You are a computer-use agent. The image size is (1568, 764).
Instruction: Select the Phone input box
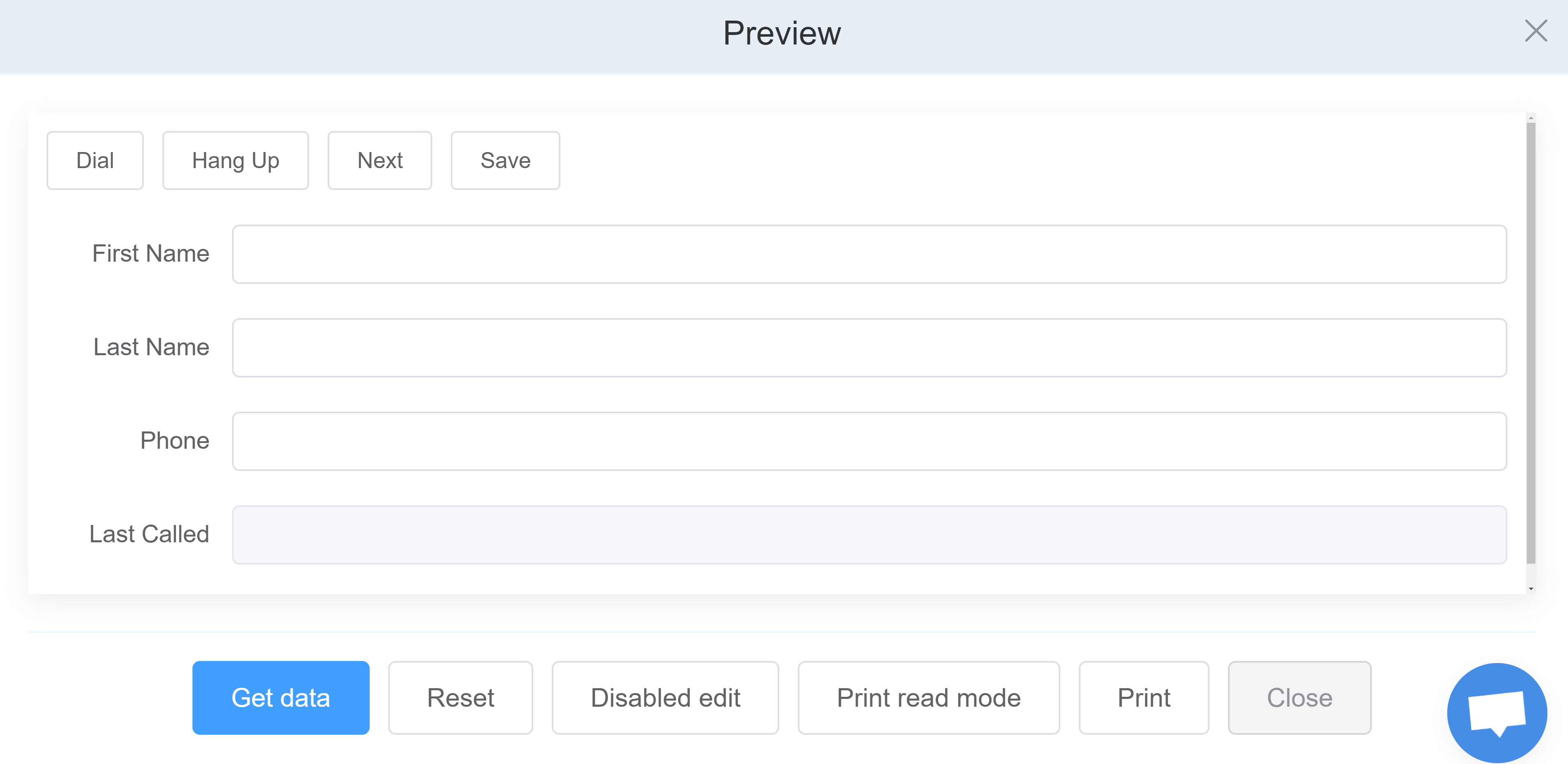point(869,441)
